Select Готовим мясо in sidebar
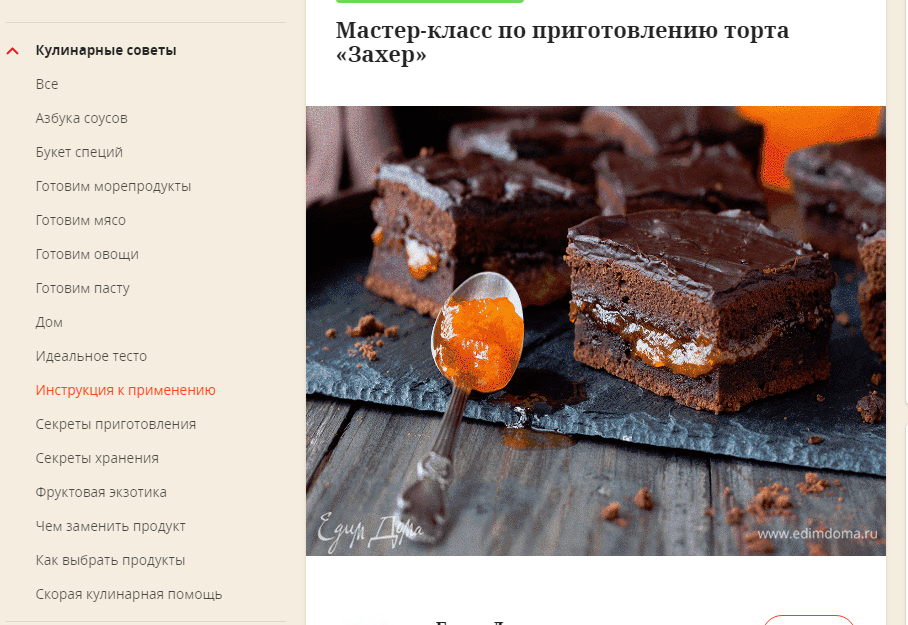This screenshot has width=908, height=625. (80, 220)
